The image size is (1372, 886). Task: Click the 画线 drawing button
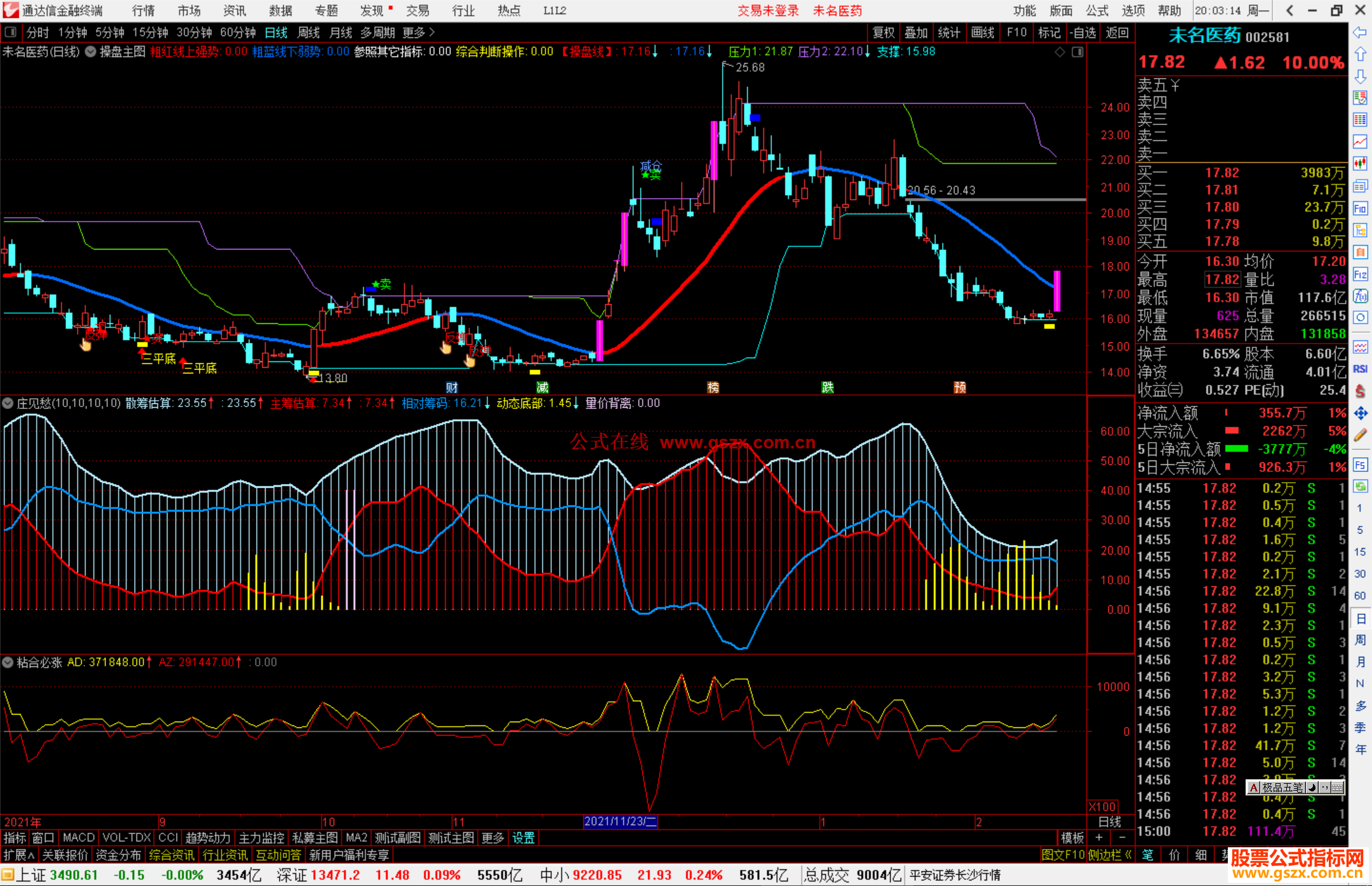tap(983, 32)
